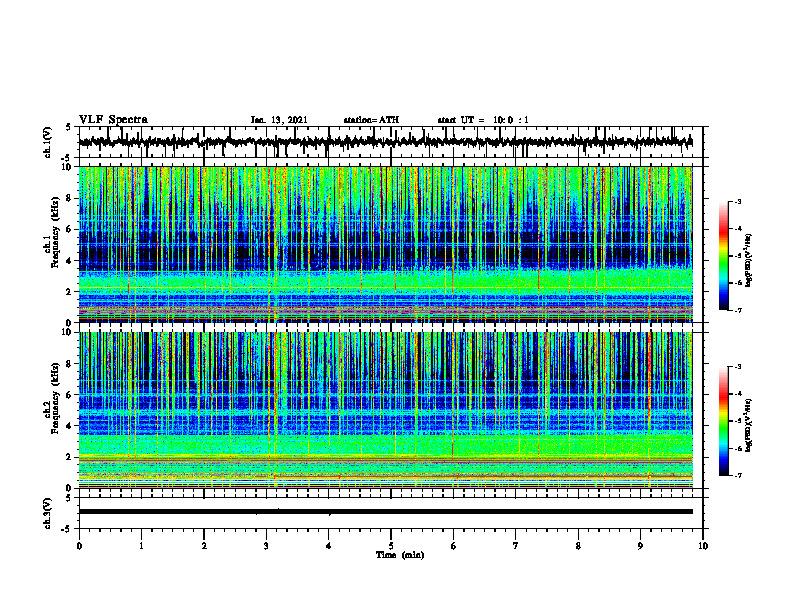Viewport: 792px width, 612px height.
Task: Click time axis tick label "7"
Action: (x=516, y=546)
